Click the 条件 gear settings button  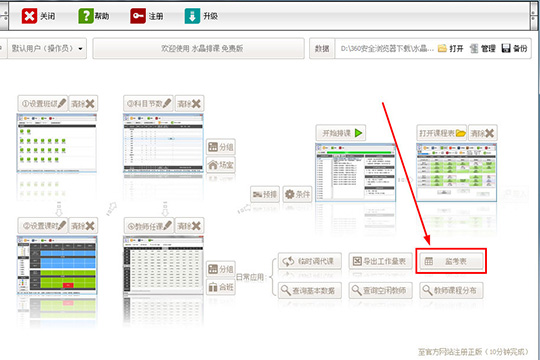point(297,194)
